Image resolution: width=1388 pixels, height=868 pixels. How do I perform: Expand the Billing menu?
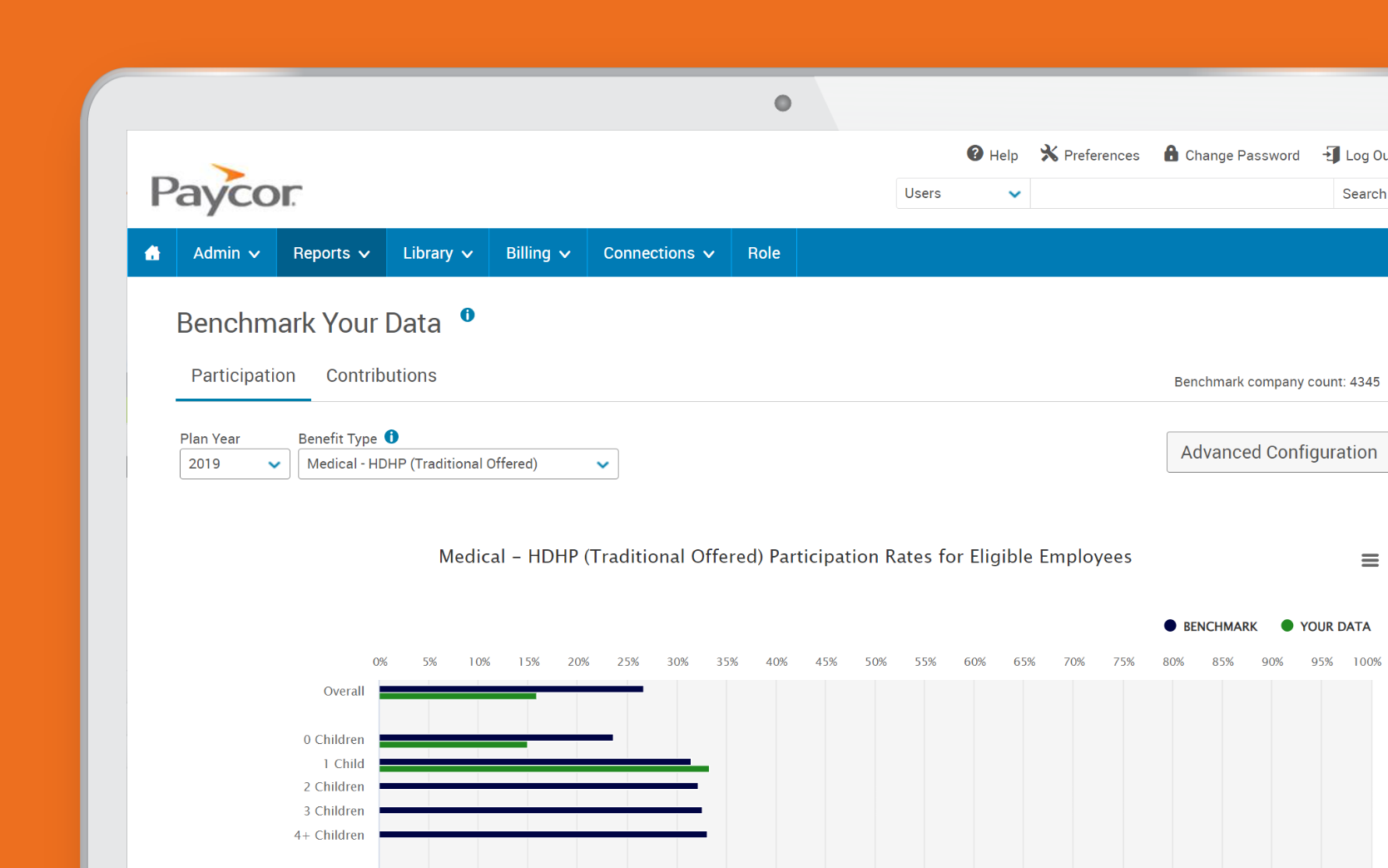tap(538, 253)
